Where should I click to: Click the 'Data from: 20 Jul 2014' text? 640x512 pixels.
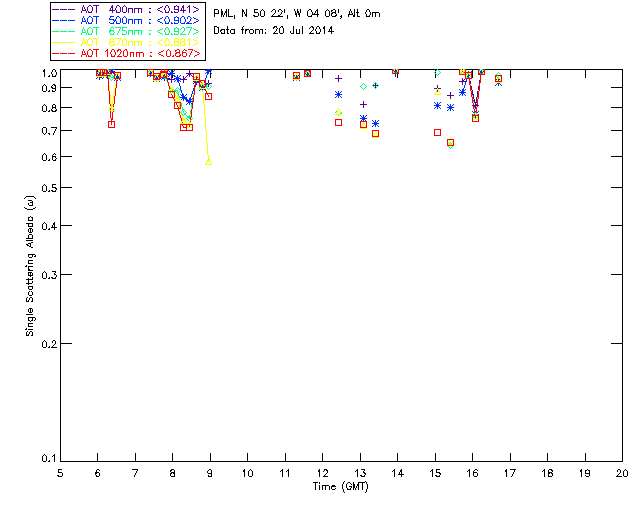point(273,31)
